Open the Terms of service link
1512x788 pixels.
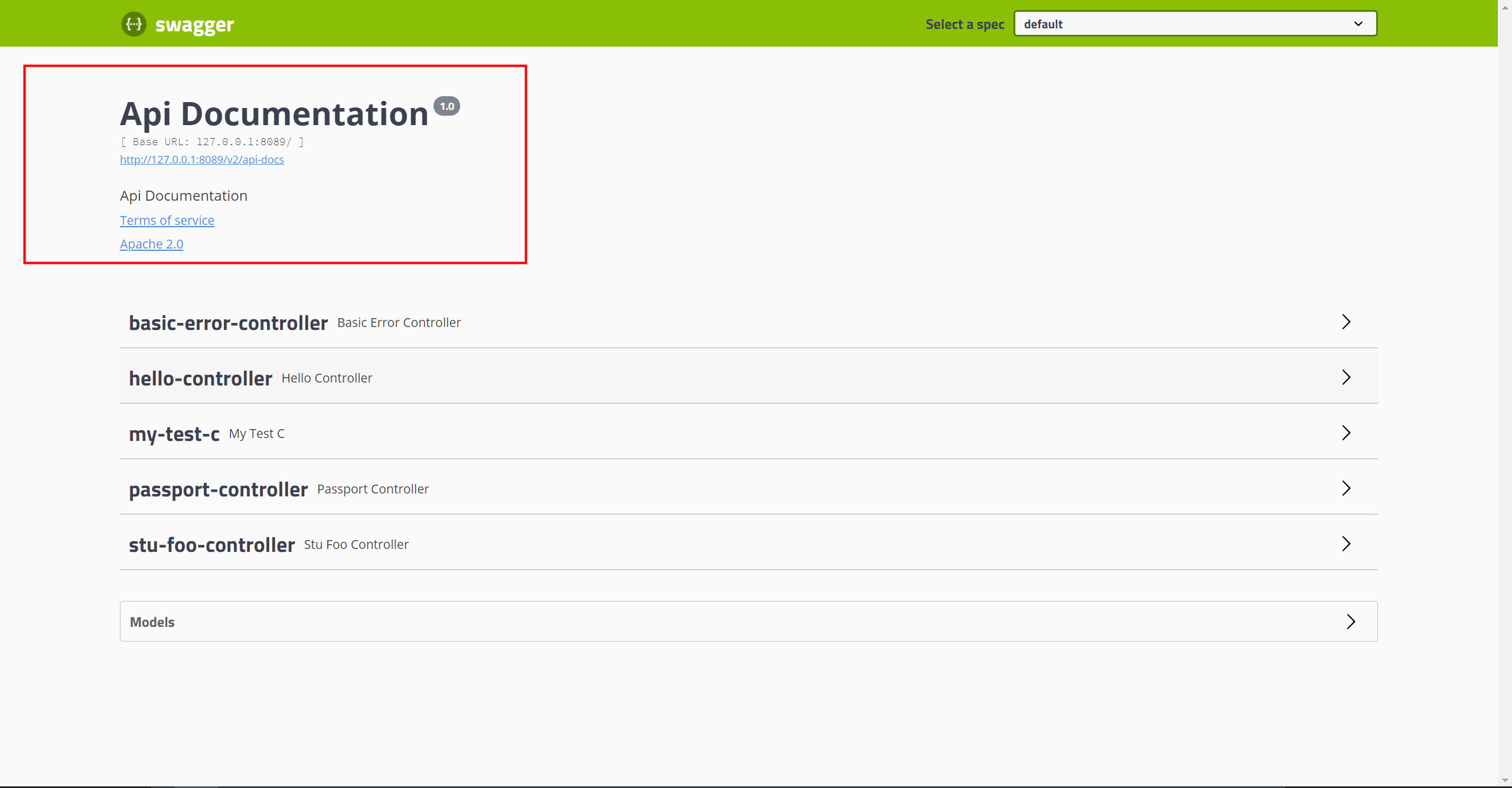point(167,221)
